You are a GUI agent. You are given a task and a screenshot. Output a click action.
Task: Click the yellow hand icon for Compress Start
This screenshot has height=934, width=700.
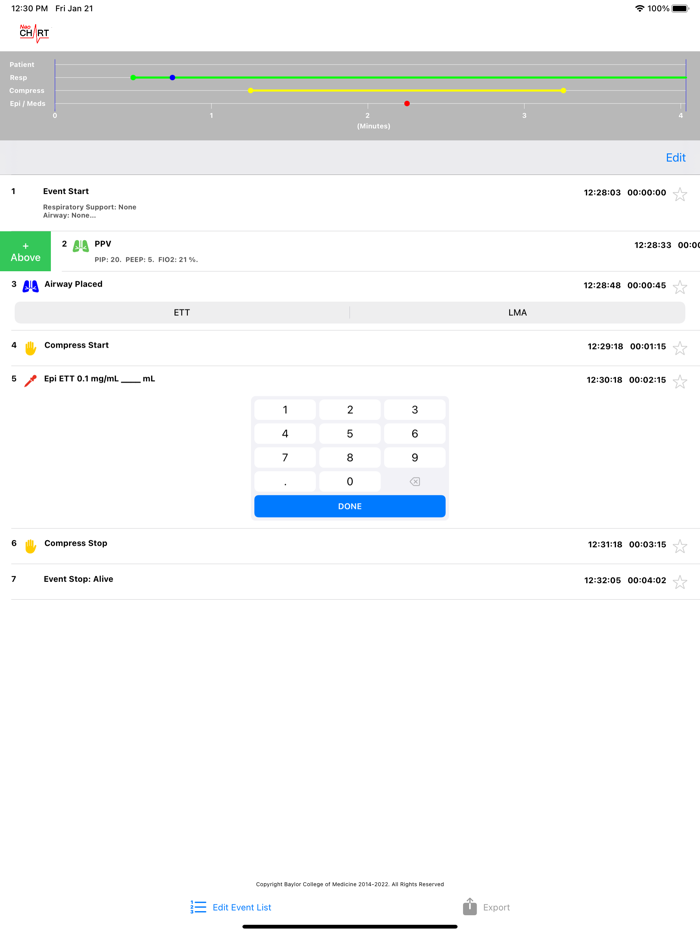tap(30, 348)
